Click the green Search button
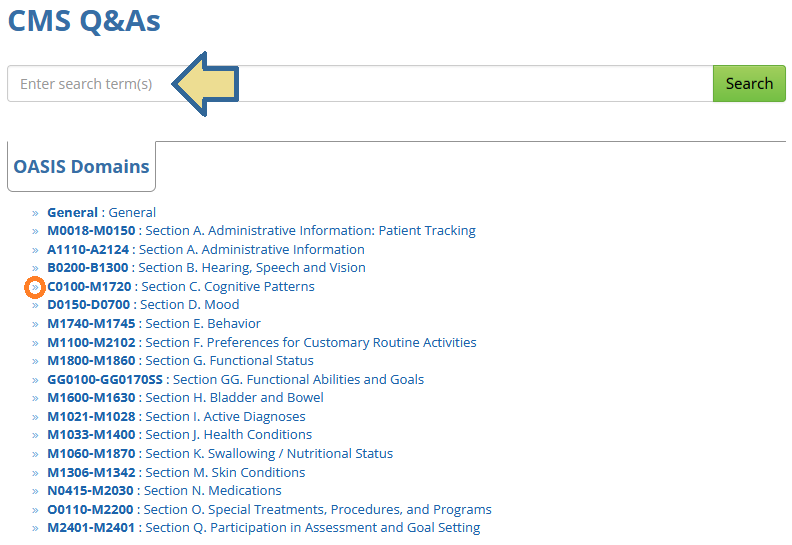792x545 pixels. click(x=749, y=83)
